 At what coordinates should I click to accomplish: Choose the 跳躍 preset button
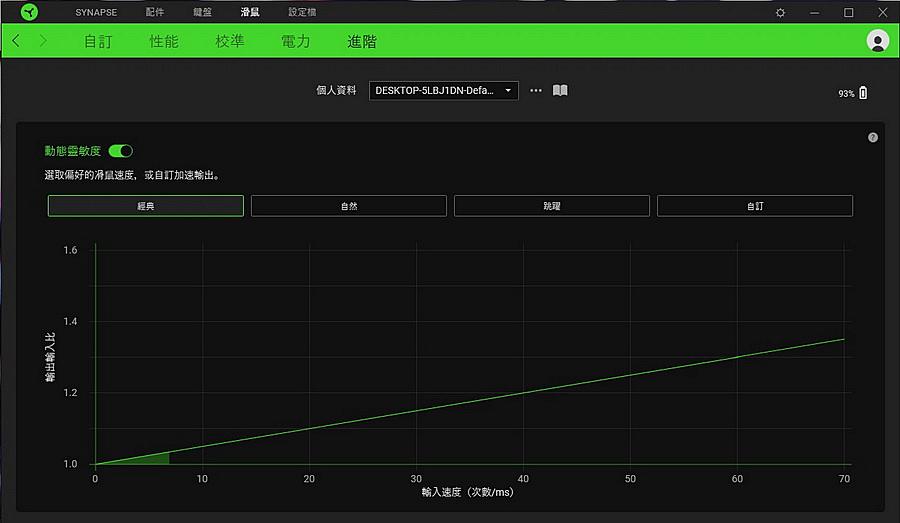(x=551, y=206)
